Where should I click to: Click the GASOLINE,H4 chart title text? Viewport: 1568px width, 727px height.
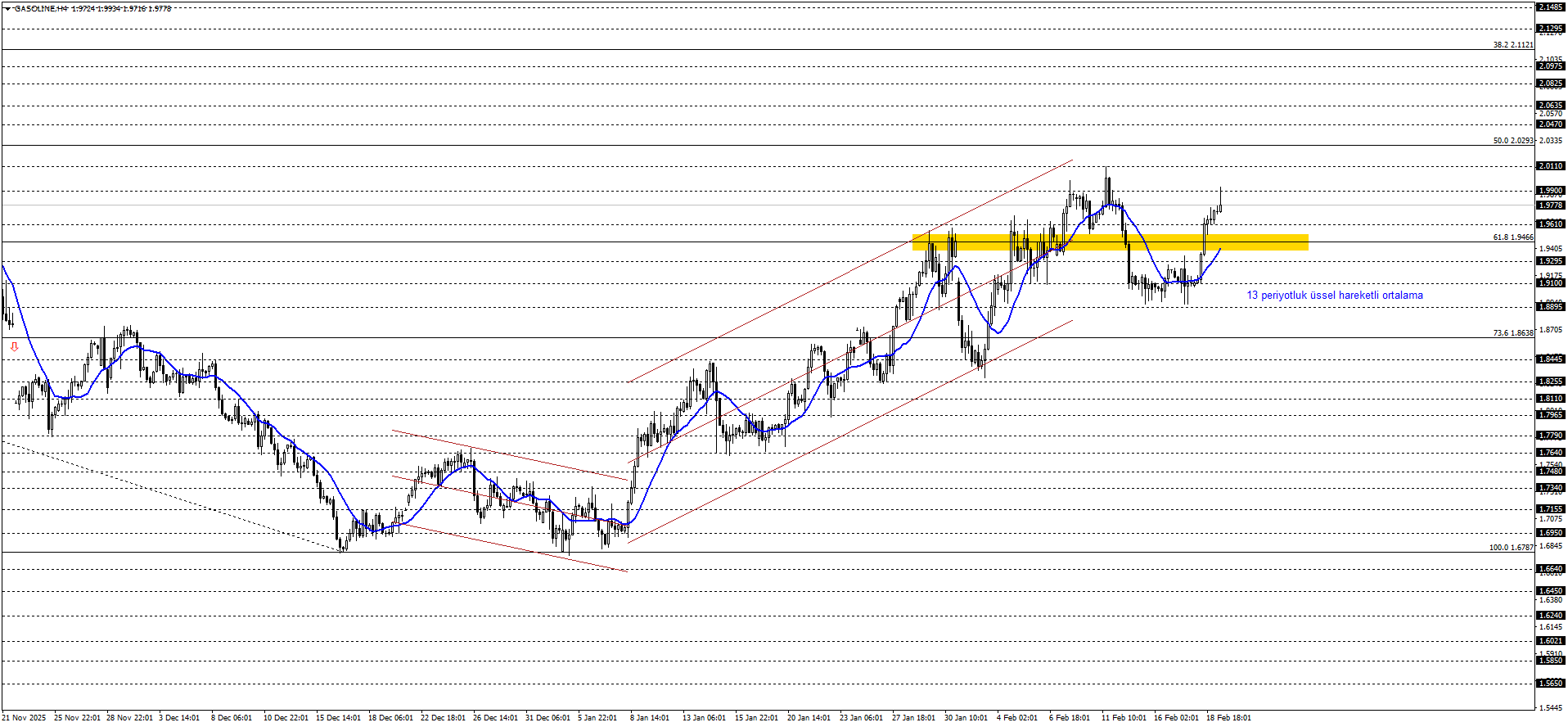41,9
